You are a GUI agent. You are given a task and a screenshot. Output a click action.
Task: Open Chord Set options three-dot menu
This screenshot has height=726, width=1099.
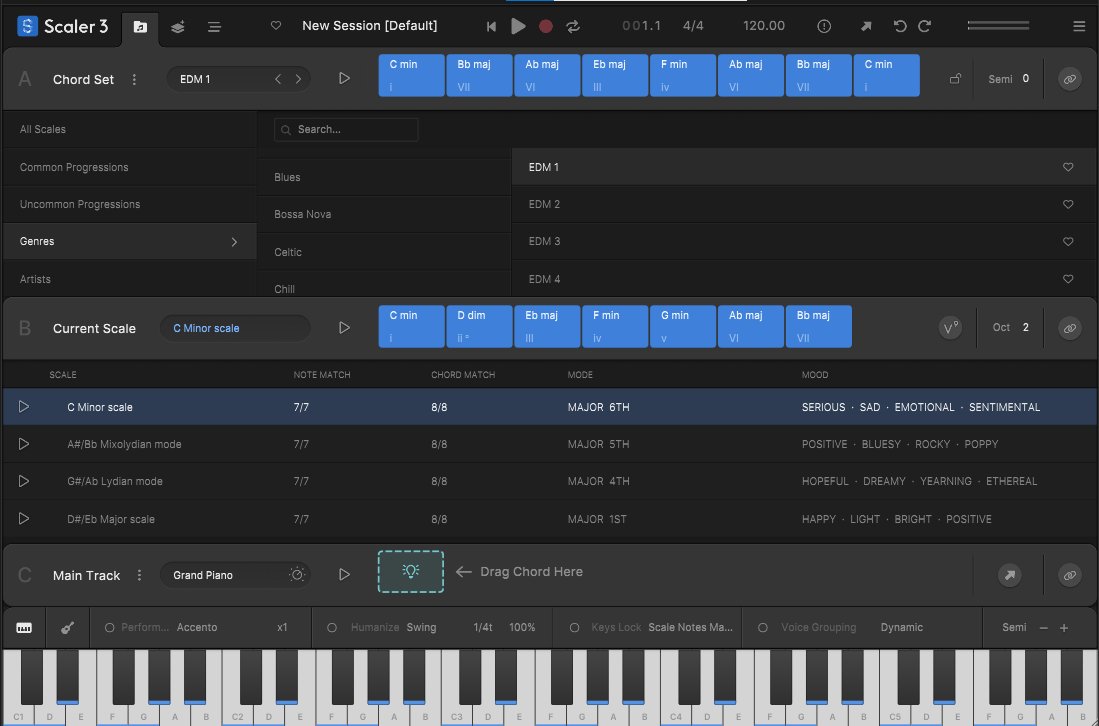coord(135,80)
